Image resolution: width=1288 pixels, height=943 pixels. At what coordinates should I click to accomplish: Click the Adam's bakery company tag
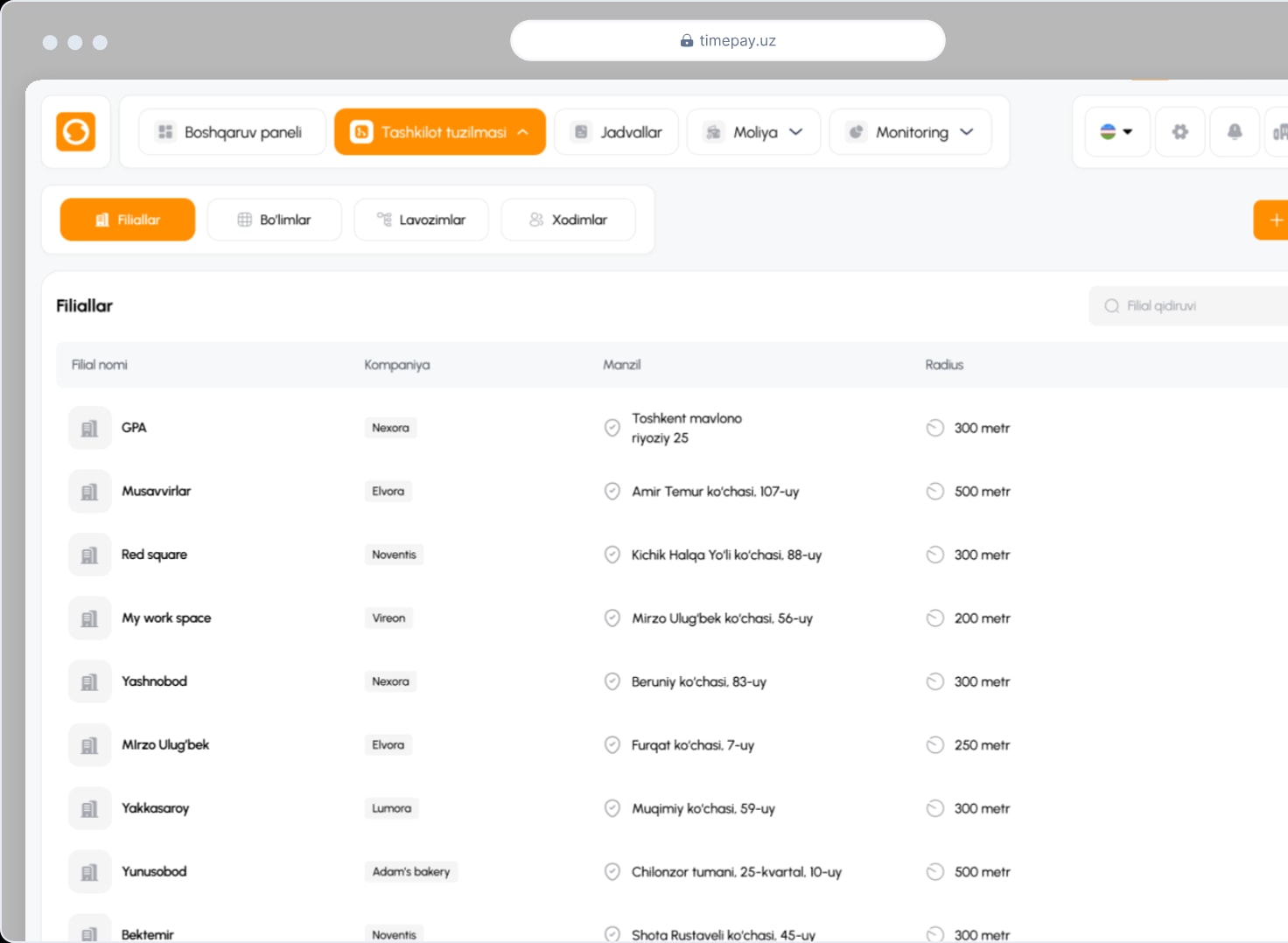pyautogui.click(x=411, y=872)
